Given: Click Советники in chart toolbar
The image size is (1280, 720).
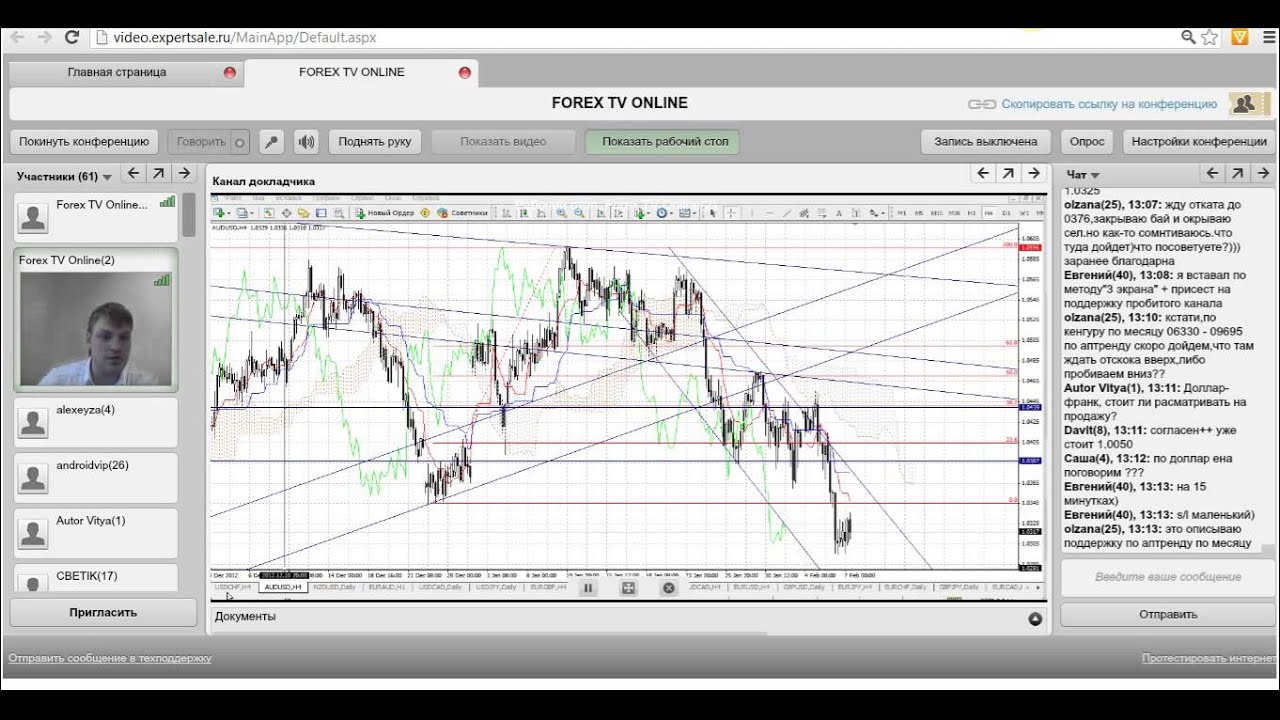Looking at the screenshot, I should pos(464,213).
